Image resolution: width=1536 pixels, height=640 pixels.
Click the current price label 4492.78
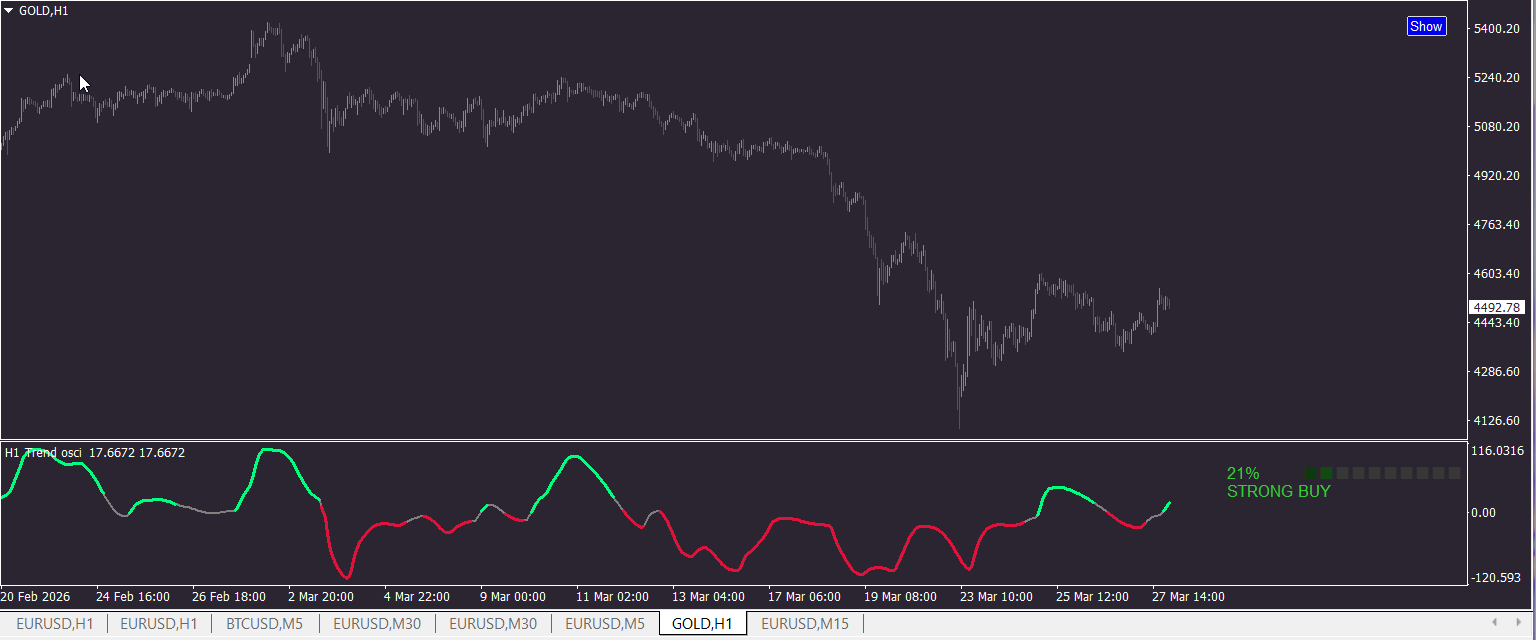1496,307
